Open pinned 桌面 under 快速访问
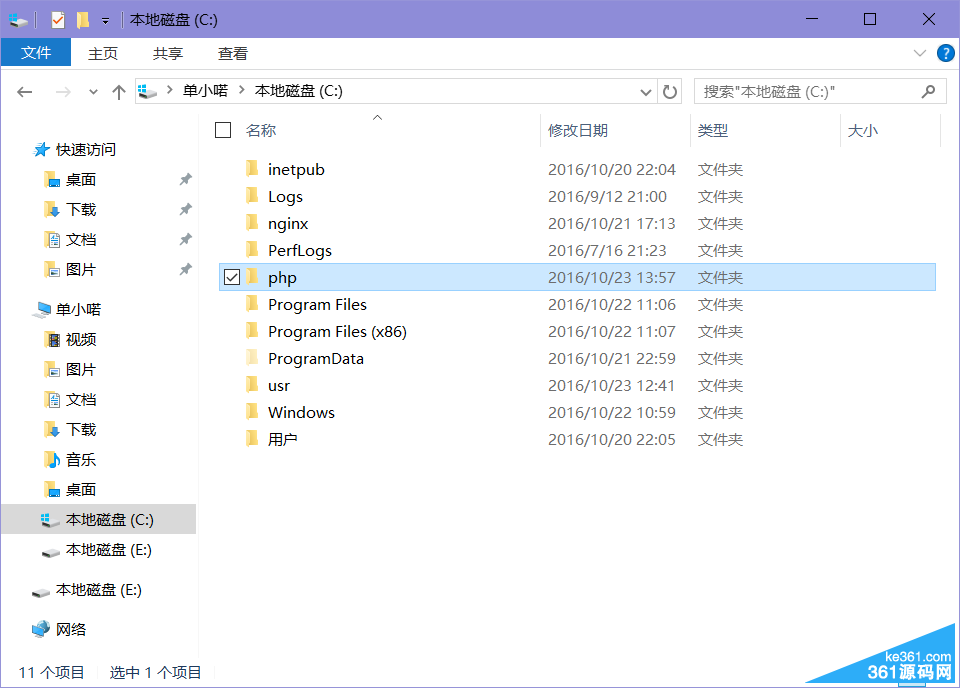The width and height of the screenshot is (960, 688). click(81, 179)
